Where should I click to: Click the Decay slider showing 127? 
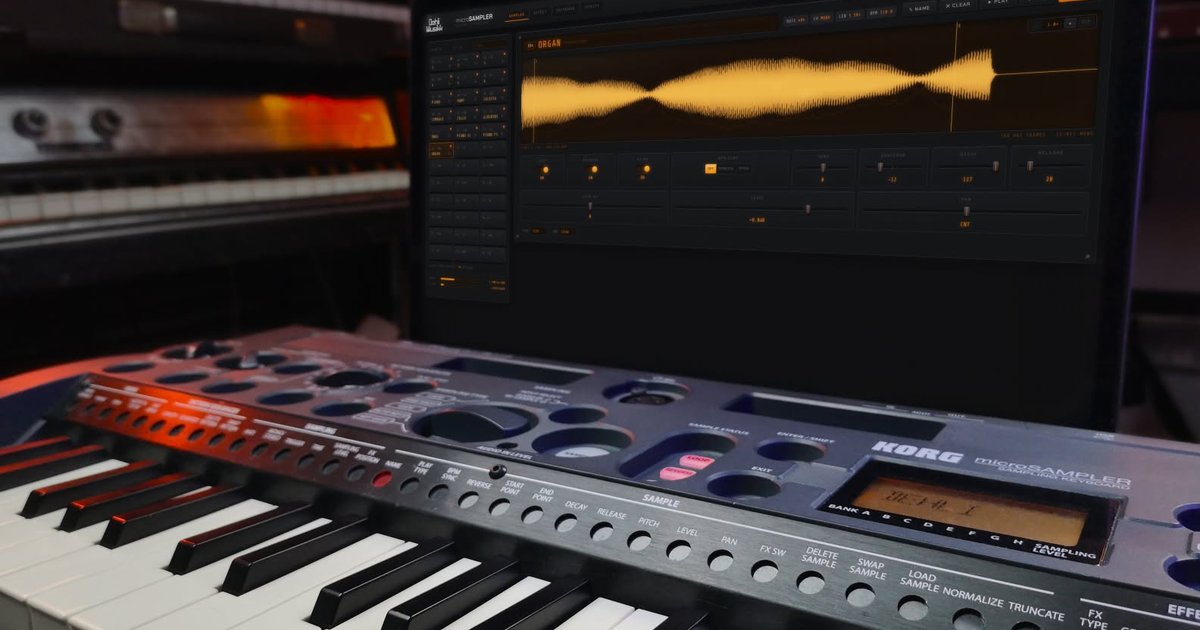[968, 166]
